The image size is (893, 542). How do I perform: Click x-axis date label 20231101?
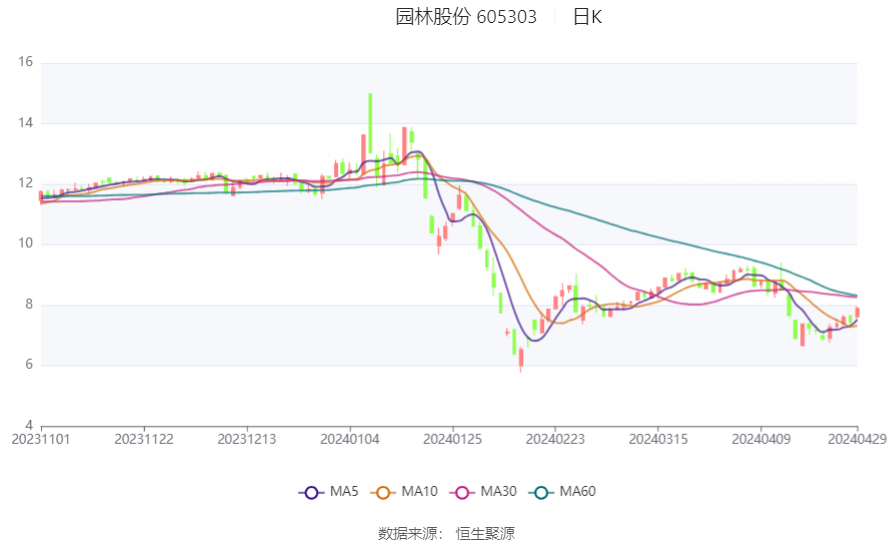(40, 440)
